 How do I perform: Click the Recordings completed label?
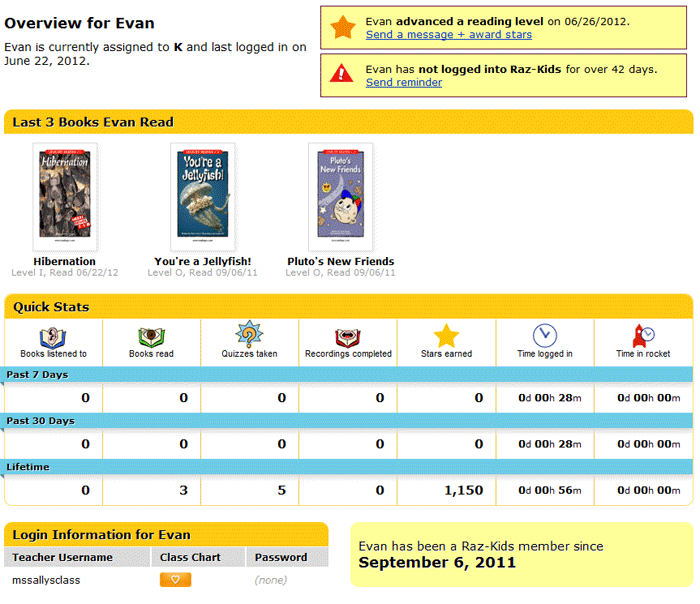pyautogui.click(x=348, y=354)
